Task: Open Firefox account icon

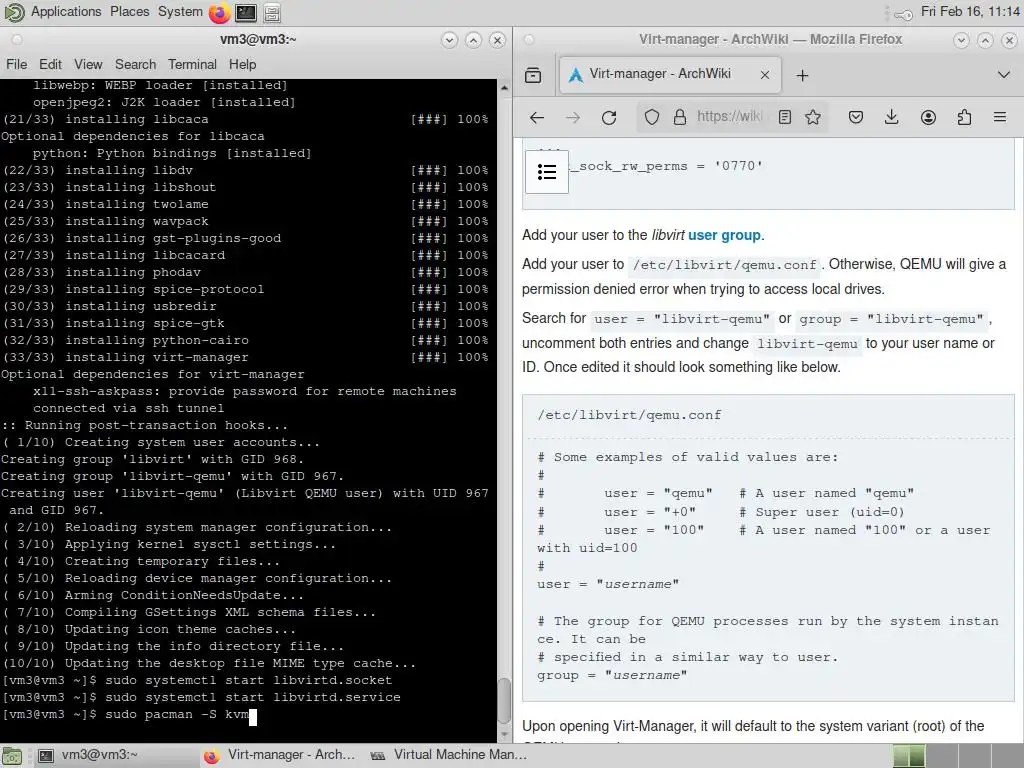Action: (x=928, y=118)
